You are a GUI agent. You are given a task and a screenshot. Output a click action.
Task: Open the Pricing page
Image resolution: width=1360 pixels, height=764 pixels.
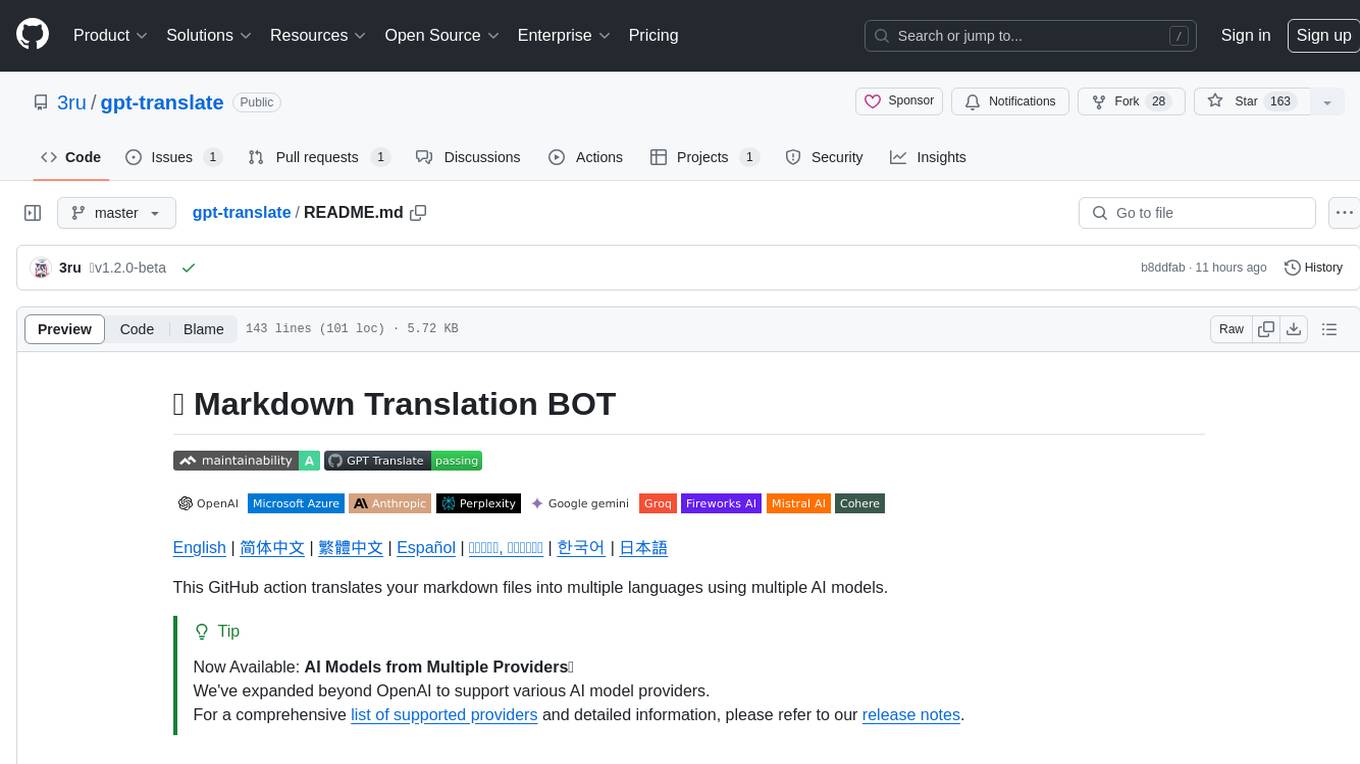point(653,35)
